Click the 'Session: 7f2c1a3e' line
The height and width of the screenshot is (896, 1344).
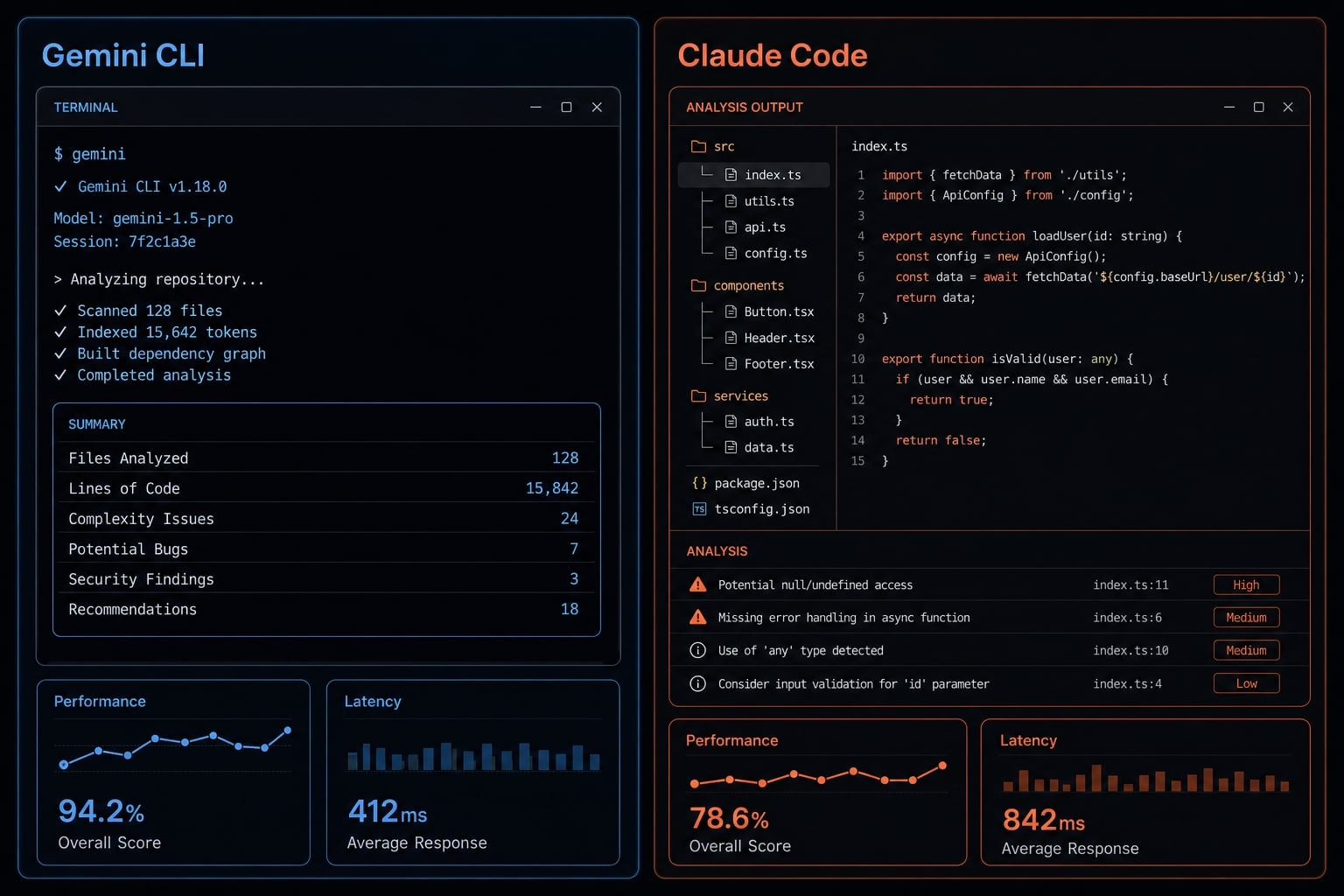(x=124, y=241)
